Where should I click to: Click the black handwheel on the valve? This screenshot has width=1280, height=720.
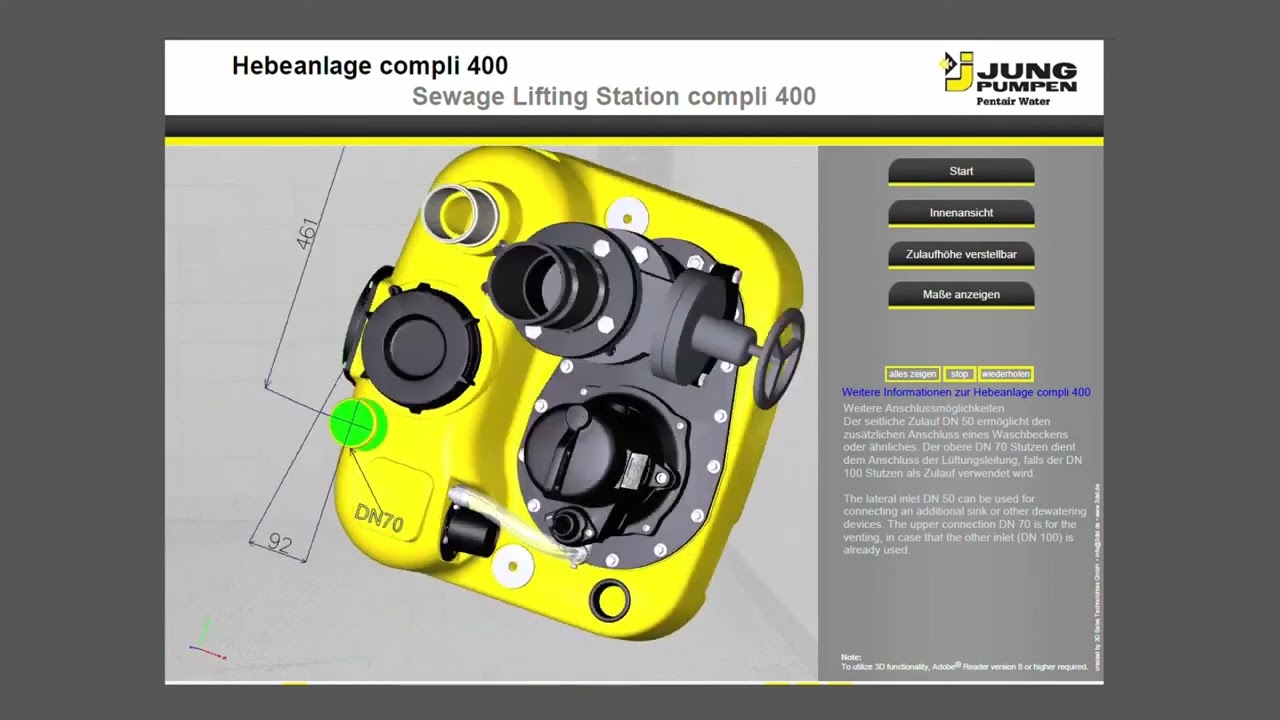tap(779, 357)
